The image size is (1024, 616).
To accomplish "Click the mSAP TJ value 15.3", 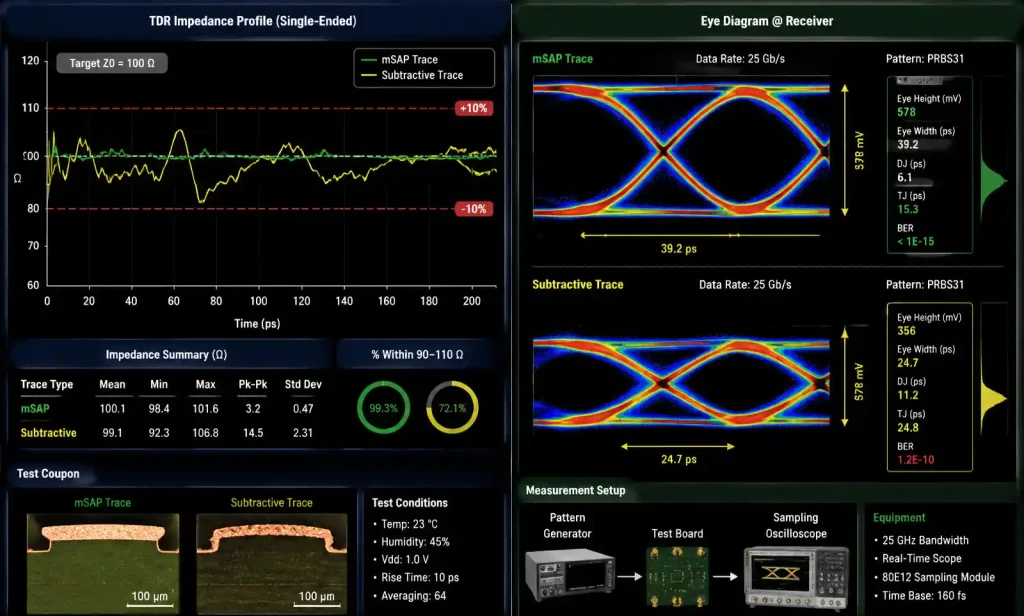I will (907, 210).
